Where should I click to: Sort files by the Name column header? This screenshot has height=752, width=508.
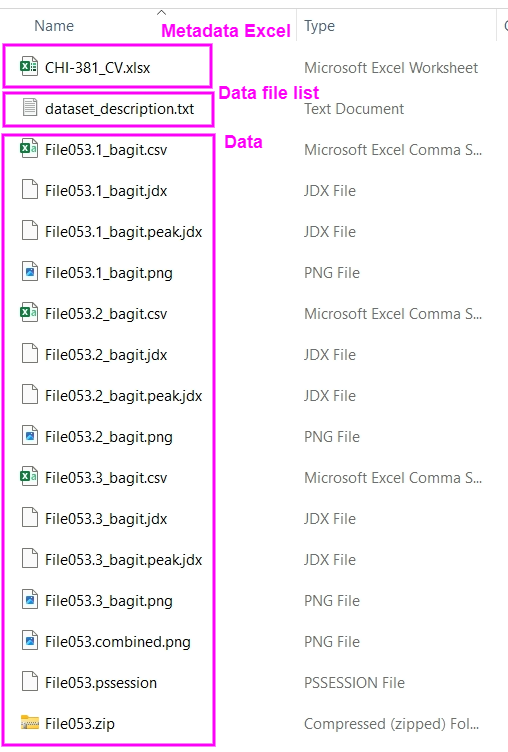(x=54, y=26)
